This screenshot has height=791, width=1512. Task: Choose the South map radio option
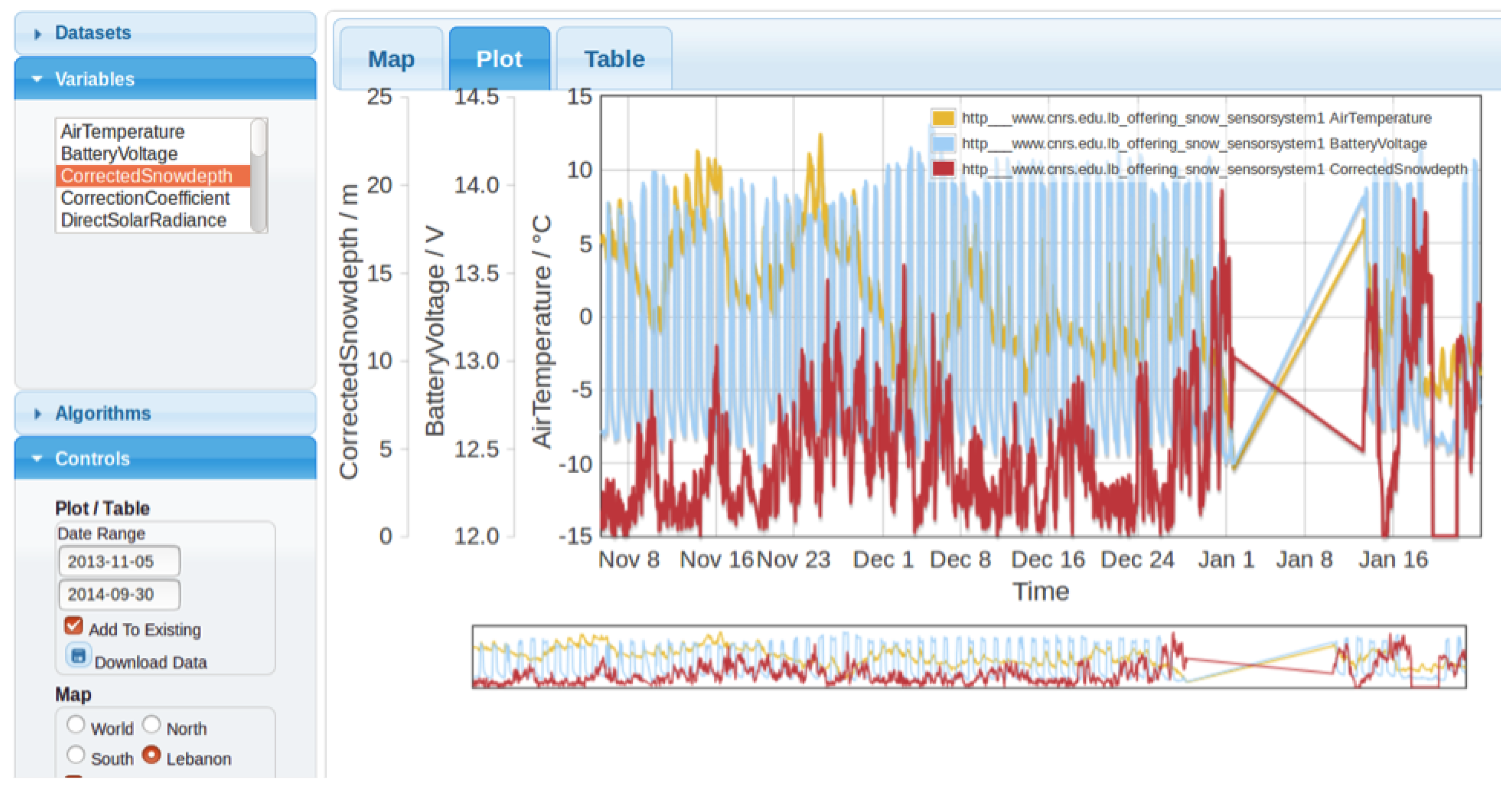click(x=75, y=755)
